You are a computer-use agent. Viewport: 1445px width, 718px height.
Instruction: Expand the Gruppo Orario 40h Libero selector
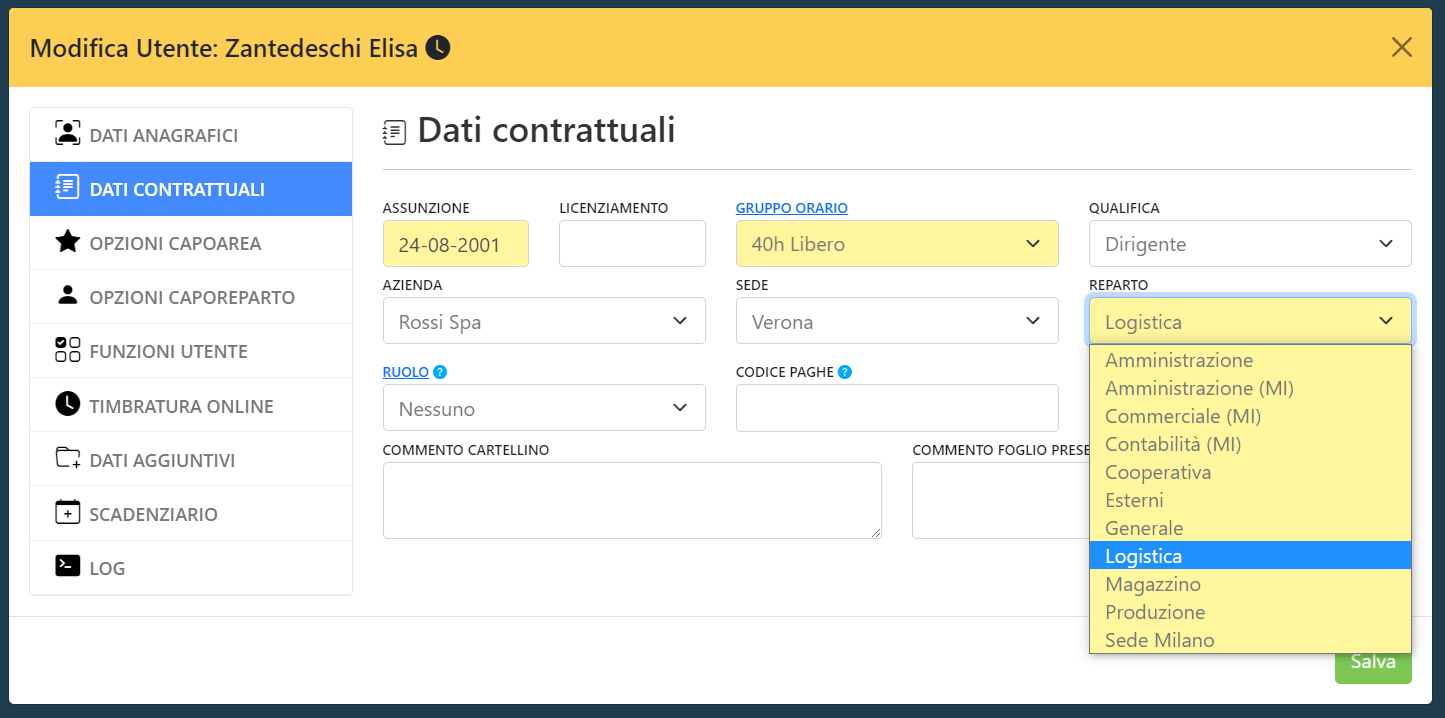pyautogui.click(x=897, y=244)
